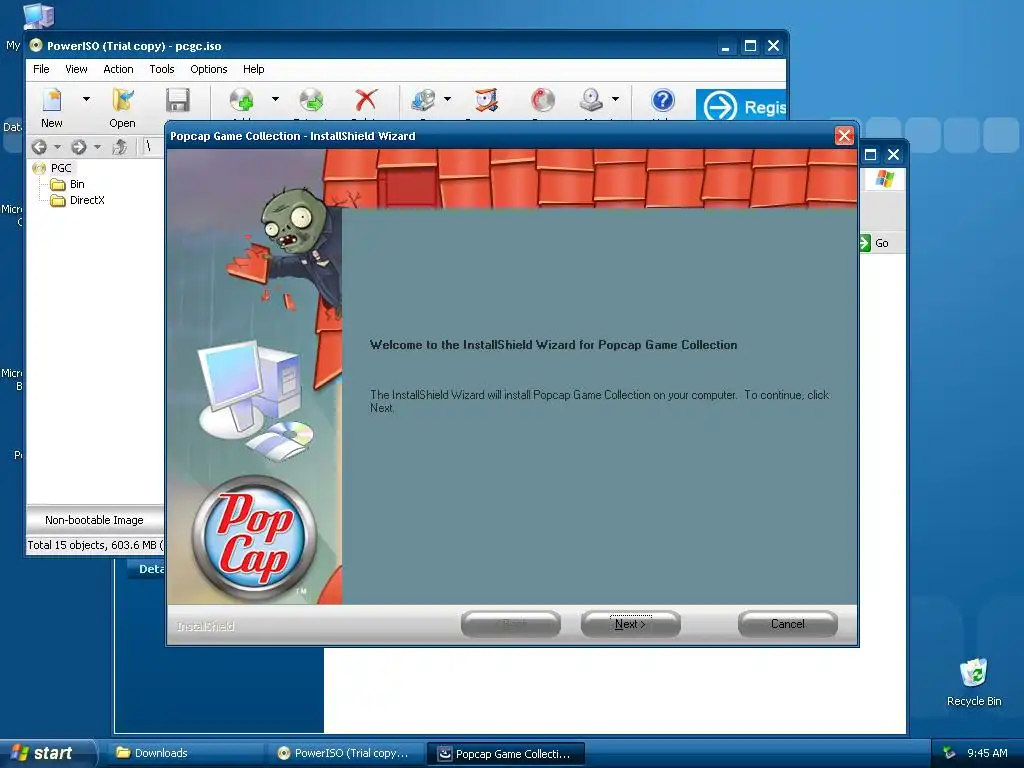Click the Windows flag logo in background window
The width and height of the screenshot is (1024, 768).
[885, 178]
